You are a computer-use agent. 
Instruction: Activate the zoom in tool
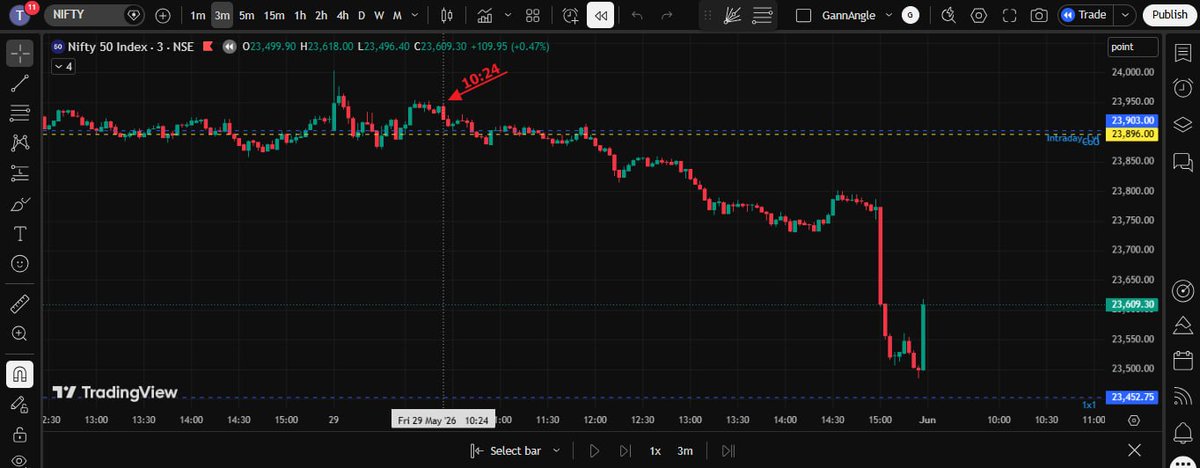pos(19,333)
